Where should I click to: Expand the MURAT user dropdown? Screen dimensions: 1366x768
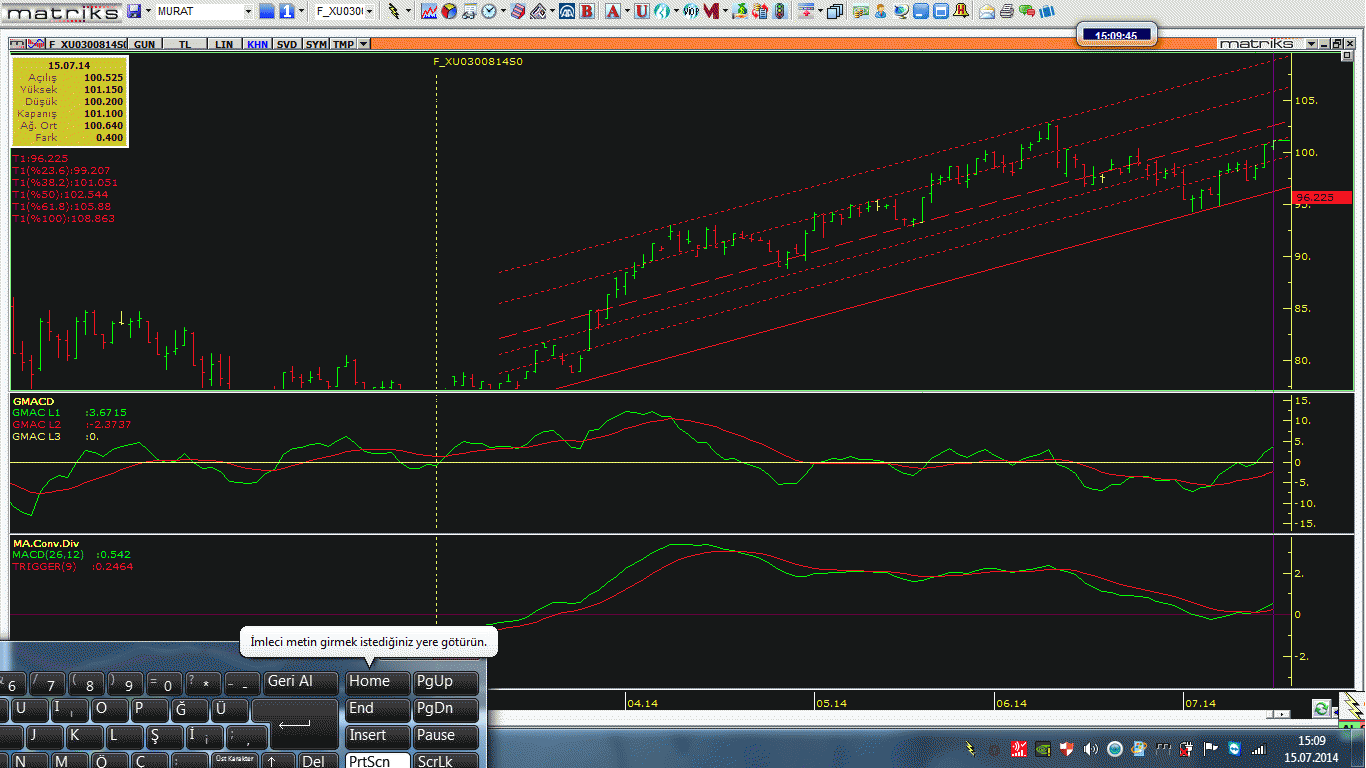[x=249, y=12]
